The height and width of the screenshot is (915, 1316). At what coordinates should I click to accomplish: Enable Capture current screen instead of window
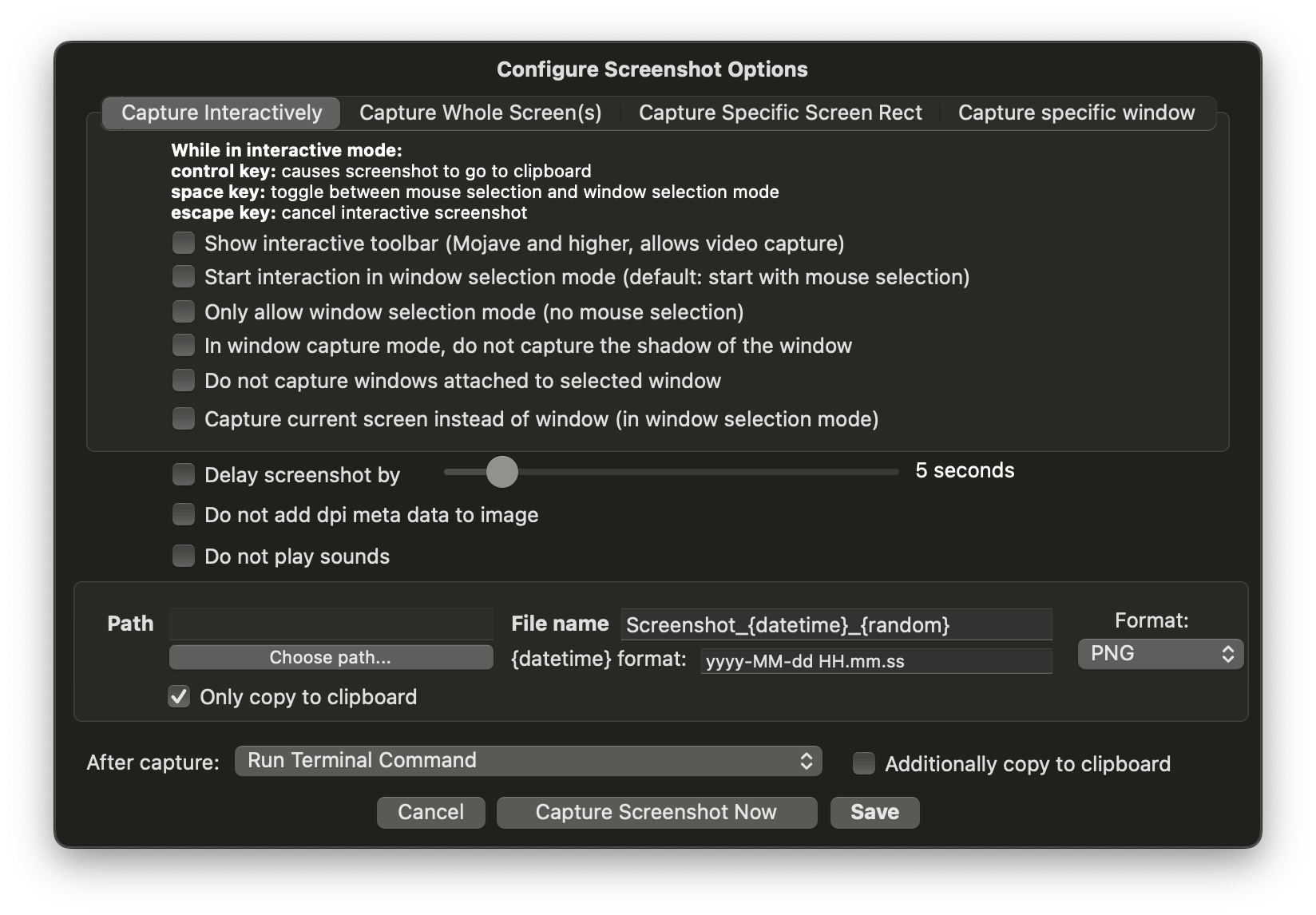(184, 419)
